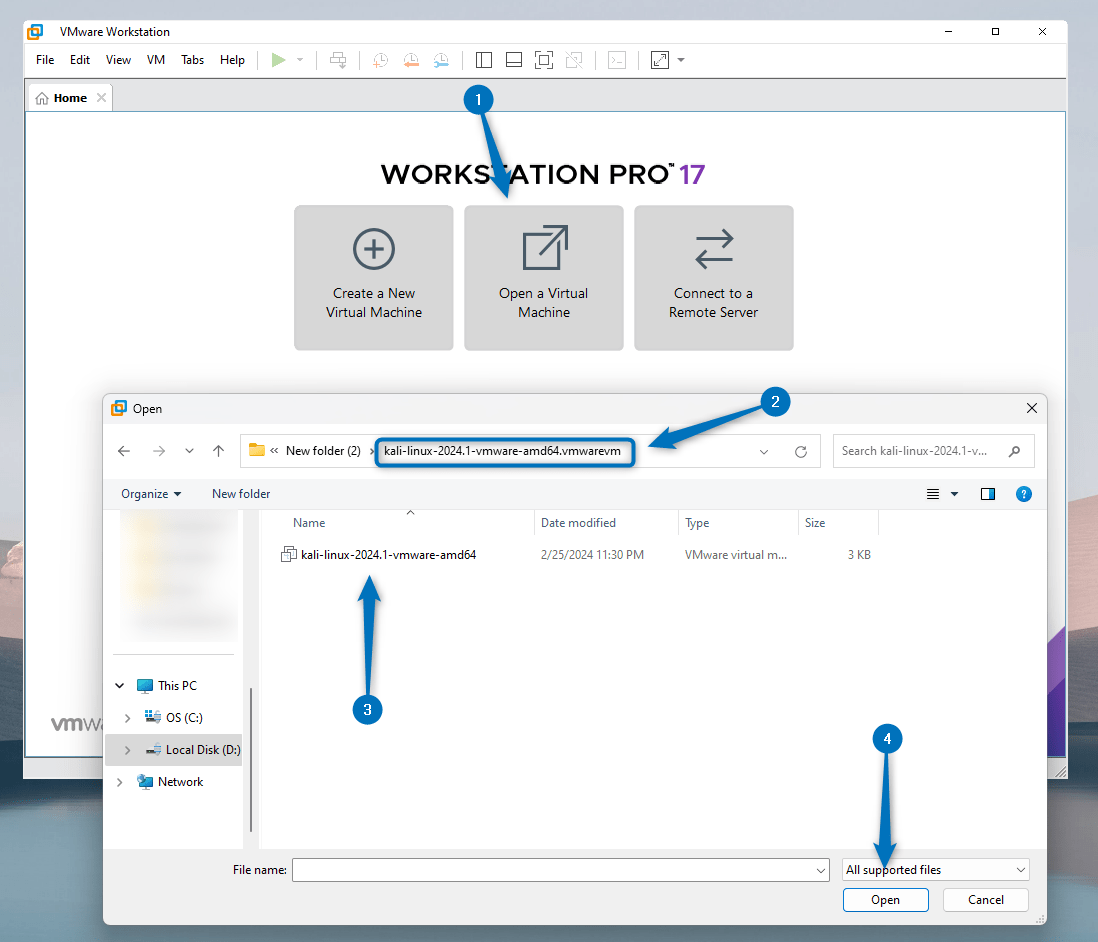Click the green Power On play icon
The width and height of the screenshot is (1098, 942).
279,60
